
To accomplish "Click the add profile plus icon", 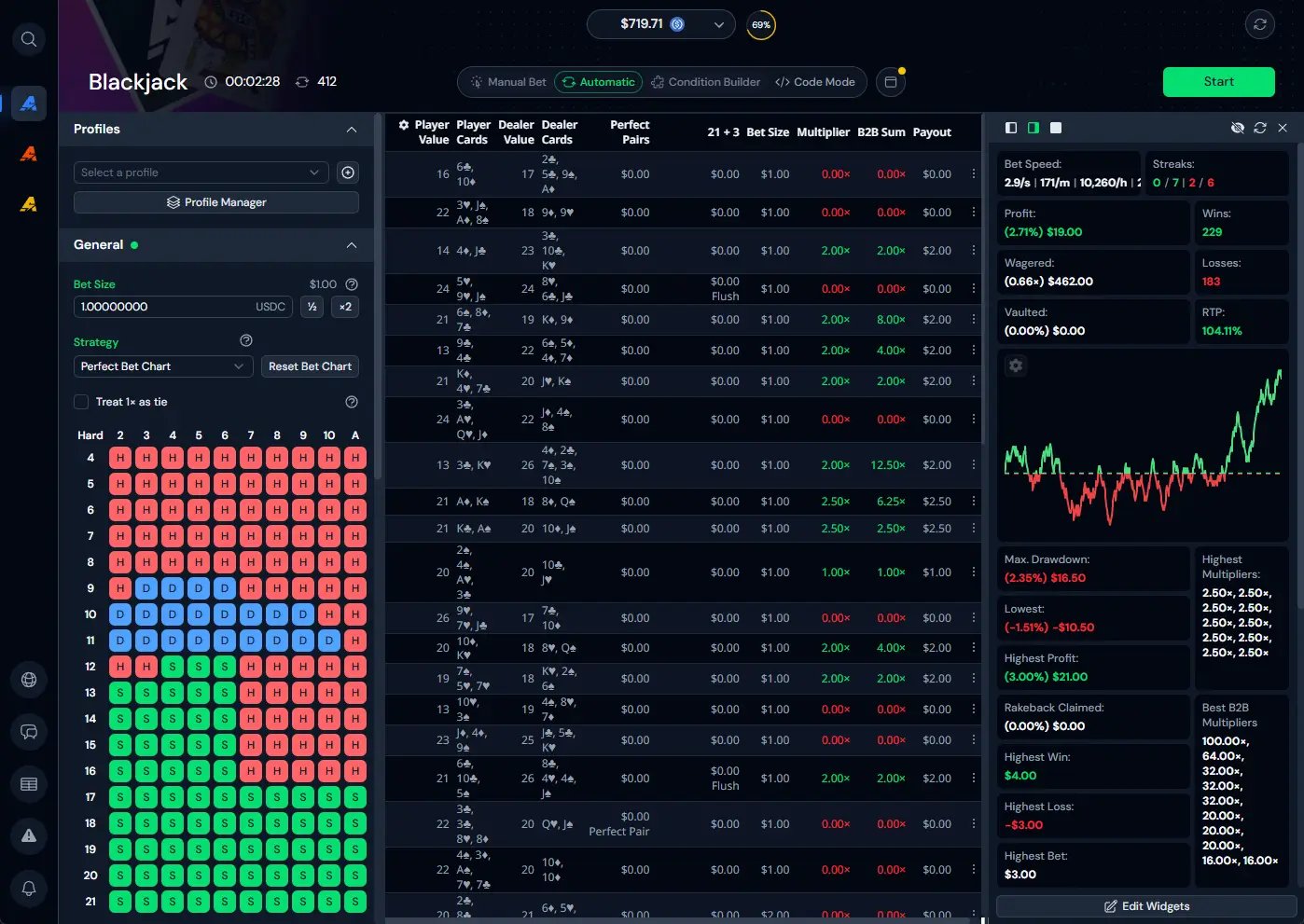I will click(348, 172).
